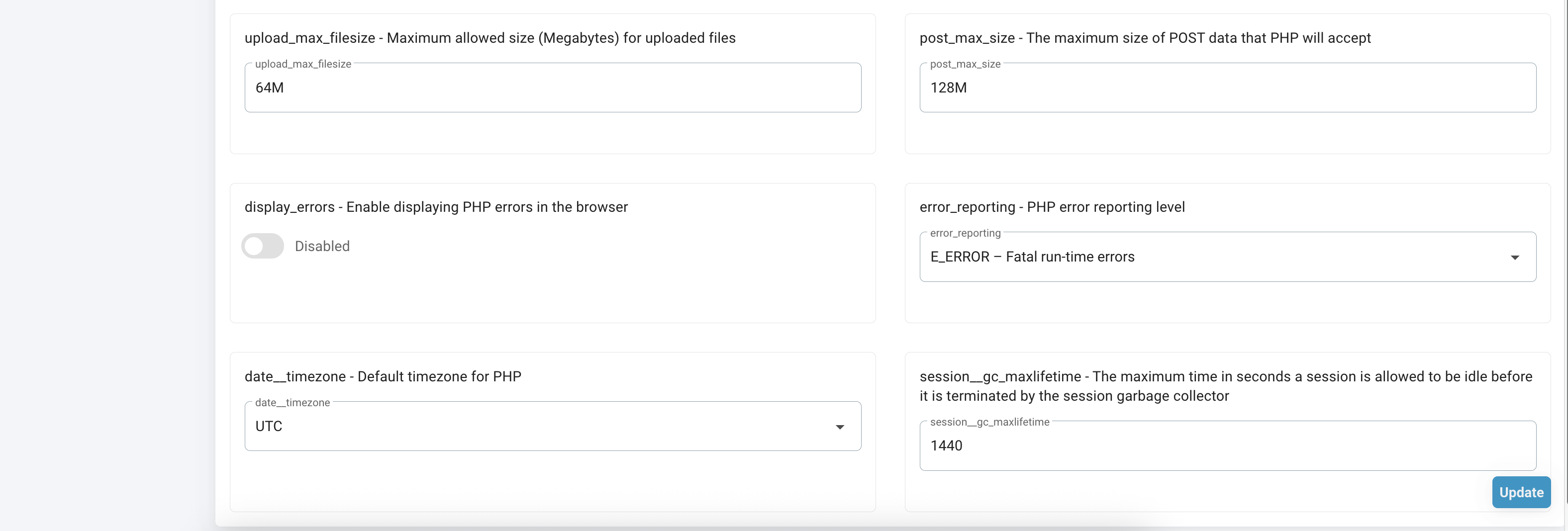Open the error_reporting dropdown
This screenshot has height=531, width=1568.
[1228, 257]
